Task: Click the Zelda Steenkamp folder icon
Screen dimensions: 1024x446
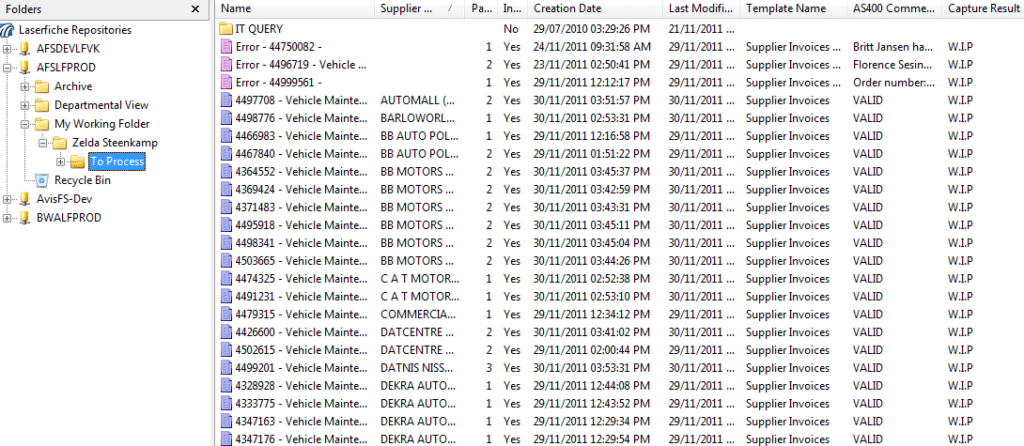Action: pyautogui.click(x=60, y=142)
